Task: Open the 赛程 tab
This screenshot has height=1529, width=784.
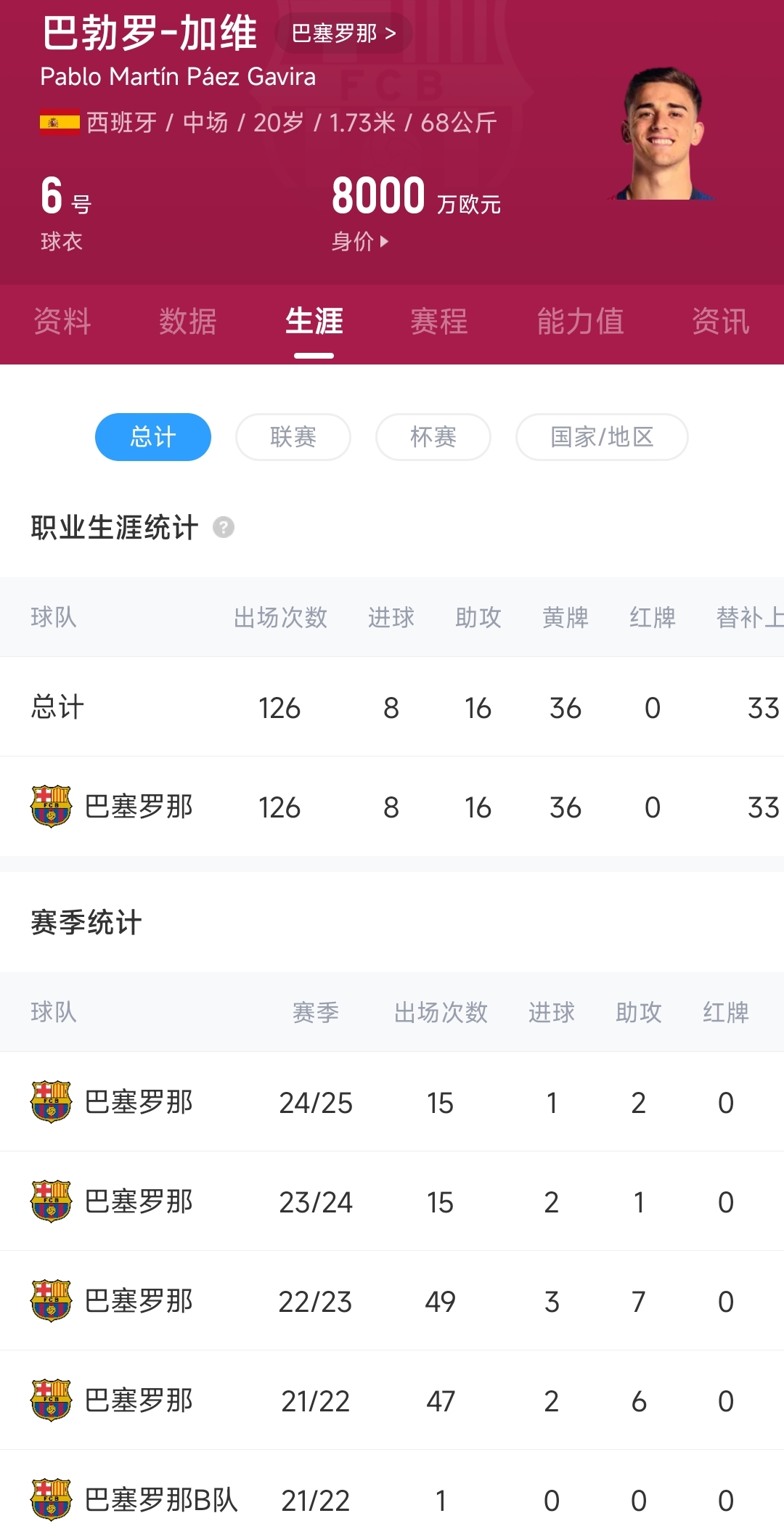Action: click(439, 322)
